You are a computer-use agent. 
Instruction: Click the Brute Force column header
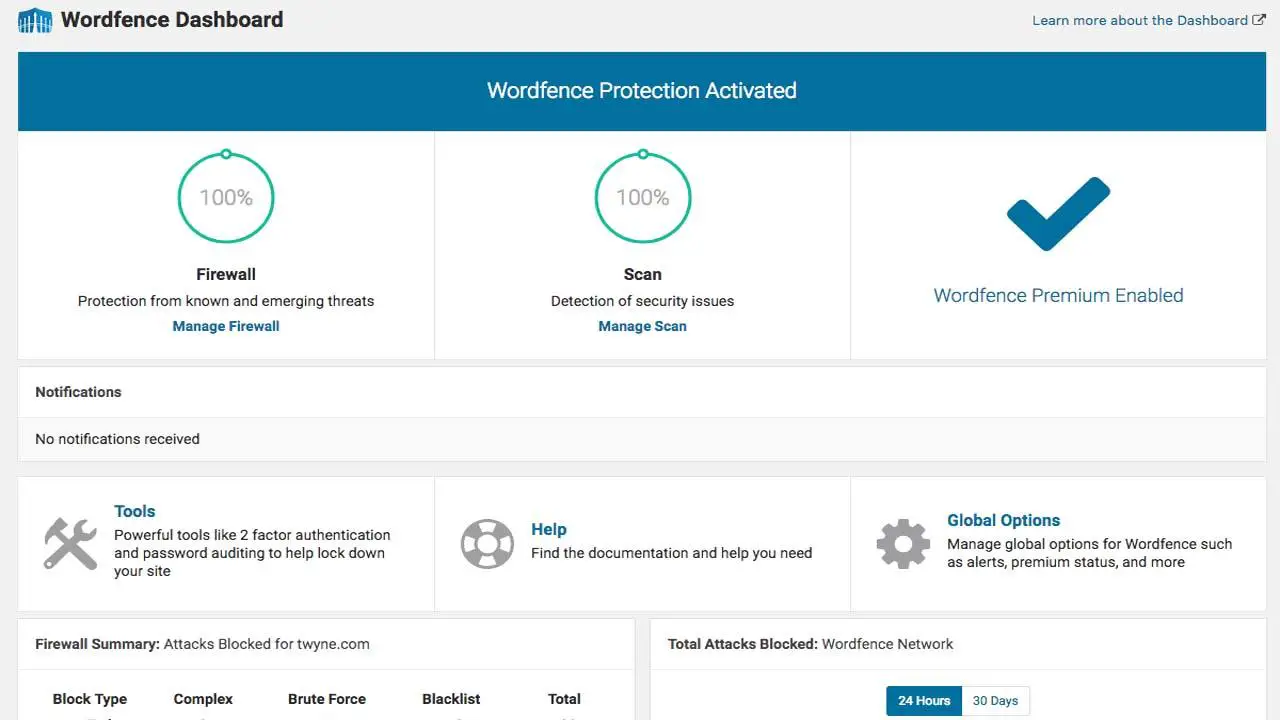point(327,699)
